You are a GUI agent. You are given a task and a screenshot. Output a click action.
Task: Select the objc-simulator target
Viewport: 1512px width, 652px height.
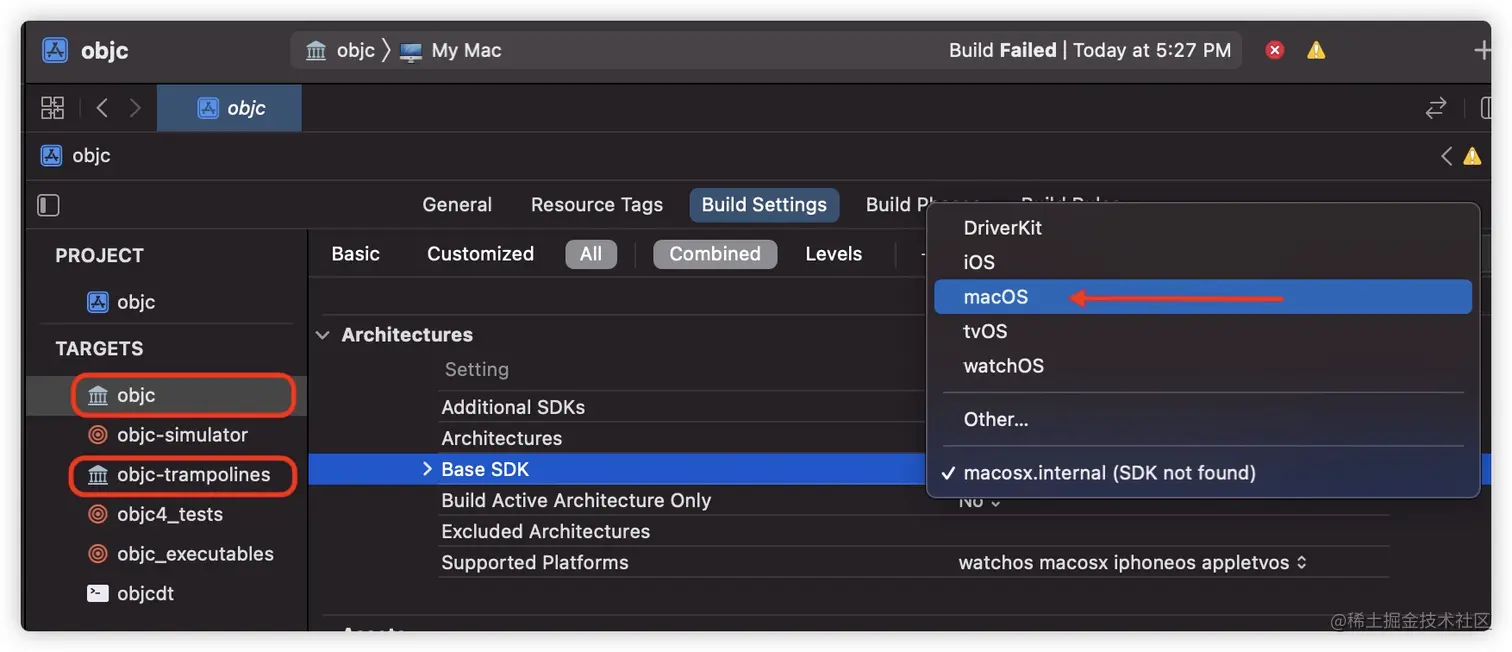point(167,435)
